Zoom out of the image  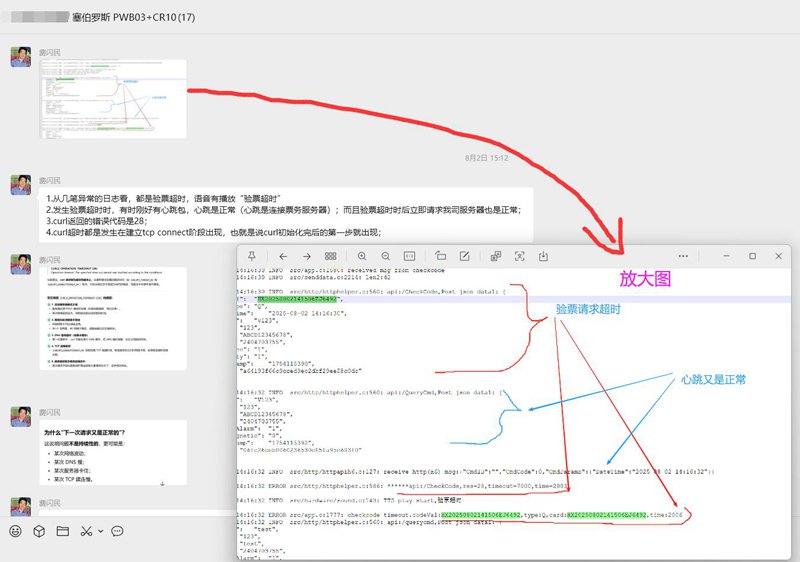[386, 257]
